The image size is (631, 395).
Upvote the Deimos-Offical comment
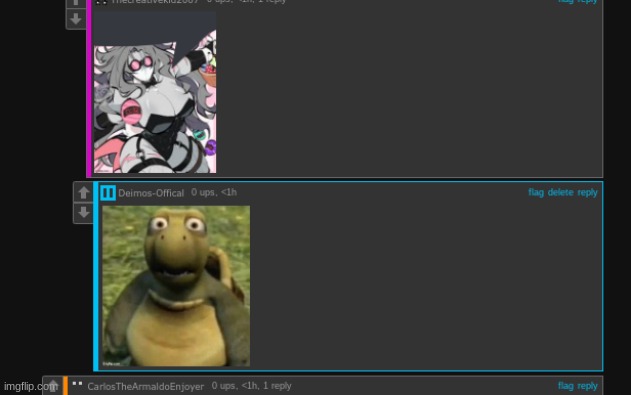(x=83, y=192)
